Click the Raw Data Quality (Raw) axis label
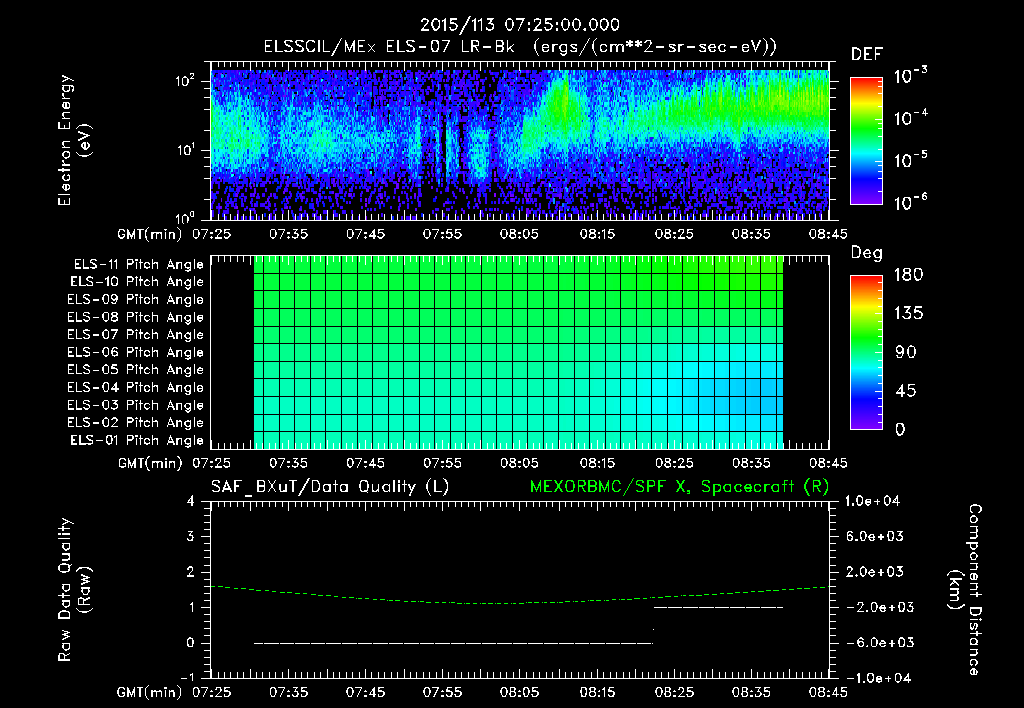The width and height of the screenshot is (1024, 708). click(x=74, y=590)
